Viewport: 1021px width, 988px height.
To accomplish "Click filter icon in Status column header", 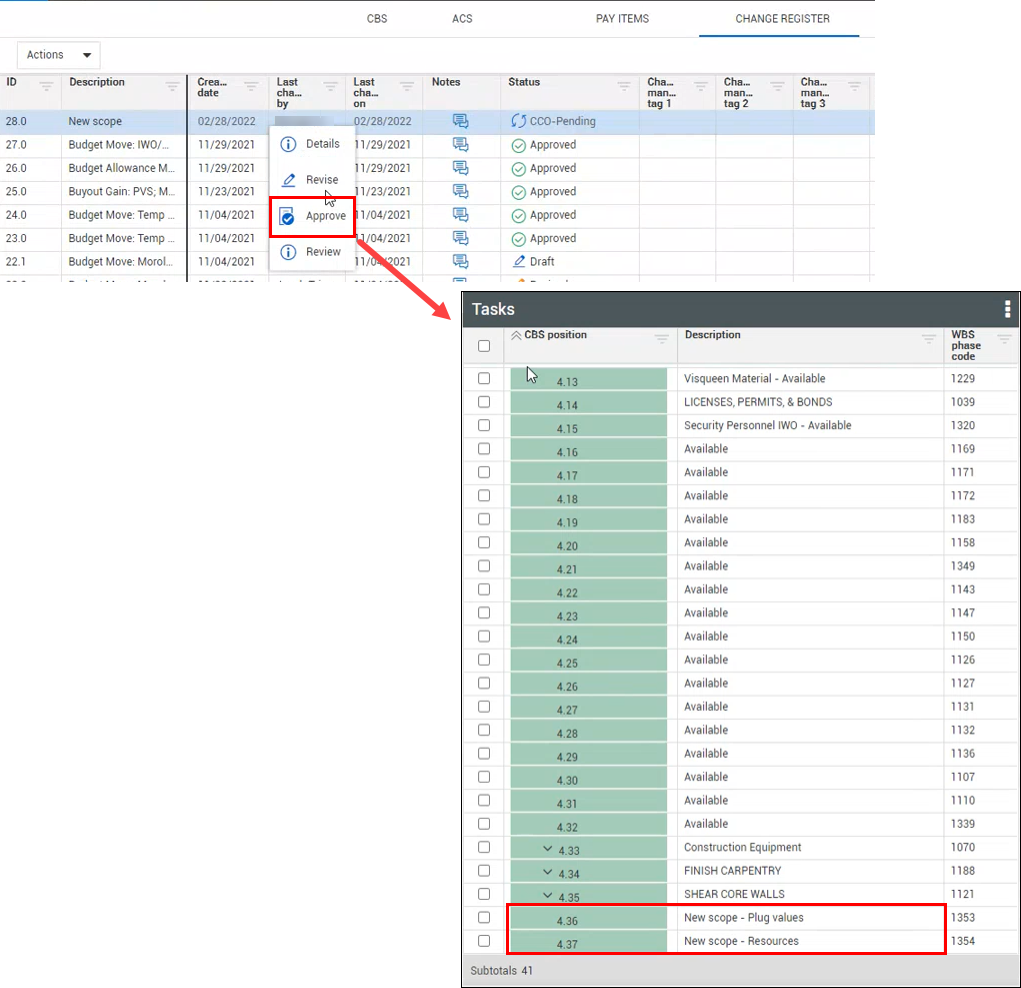I will coord(624,87).
